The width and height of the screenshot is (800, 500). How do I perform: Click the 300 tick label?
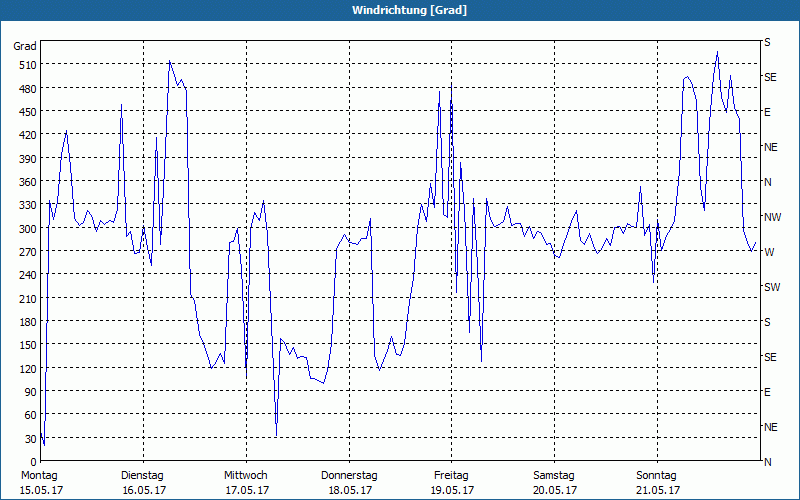click(x=28, y=229)
